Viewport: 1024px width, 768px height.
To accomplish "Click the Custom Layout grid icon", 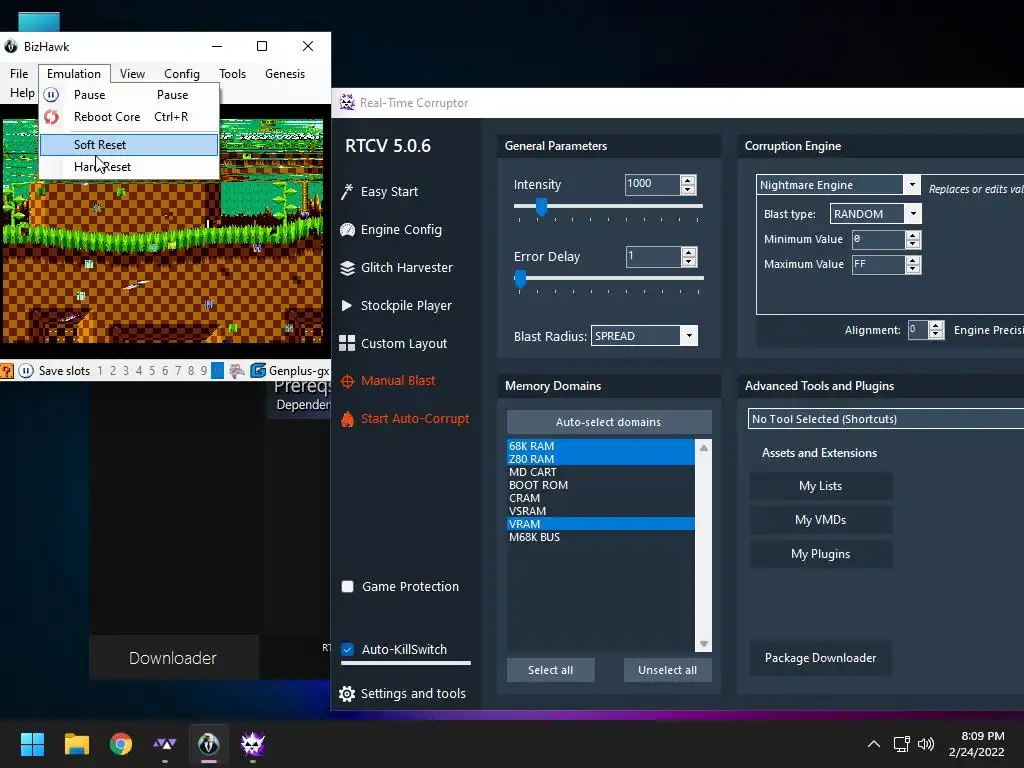I will (347, 343).
